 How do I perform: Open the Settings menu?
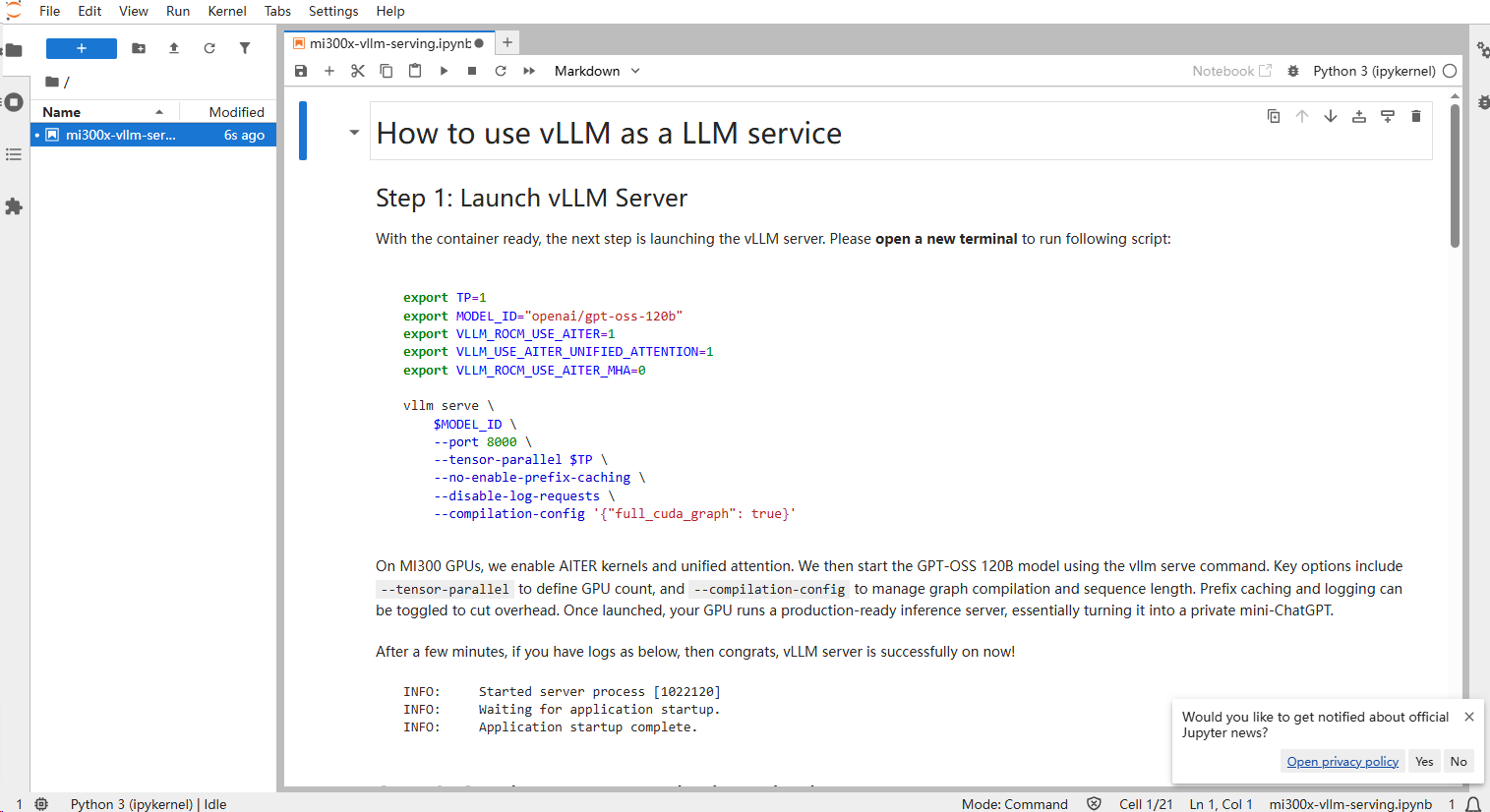(333, 11)
